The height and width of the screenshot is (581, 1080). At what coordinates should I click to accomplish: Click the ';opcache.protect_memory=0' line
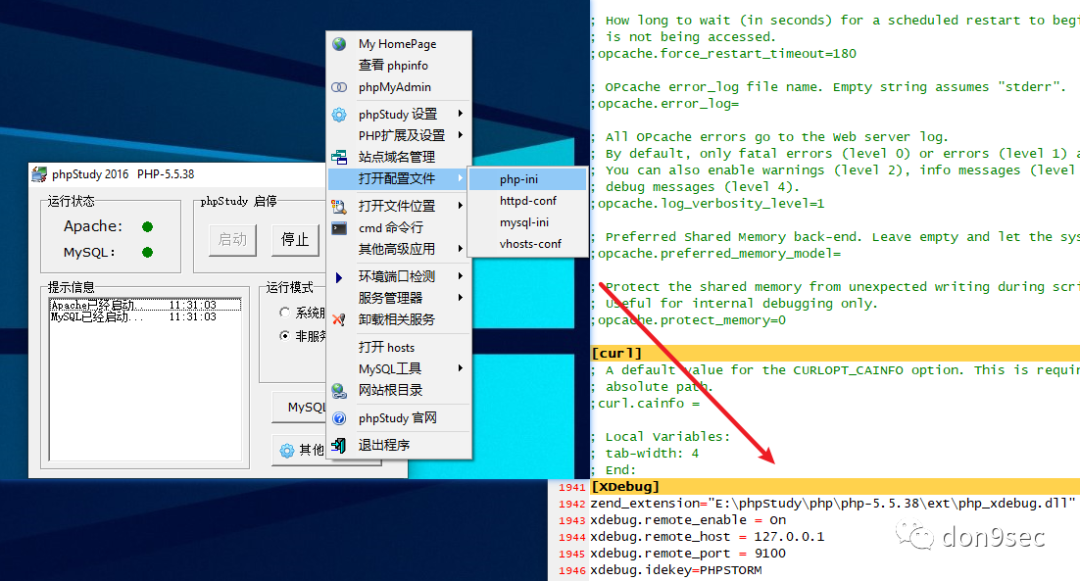(689, 320)
